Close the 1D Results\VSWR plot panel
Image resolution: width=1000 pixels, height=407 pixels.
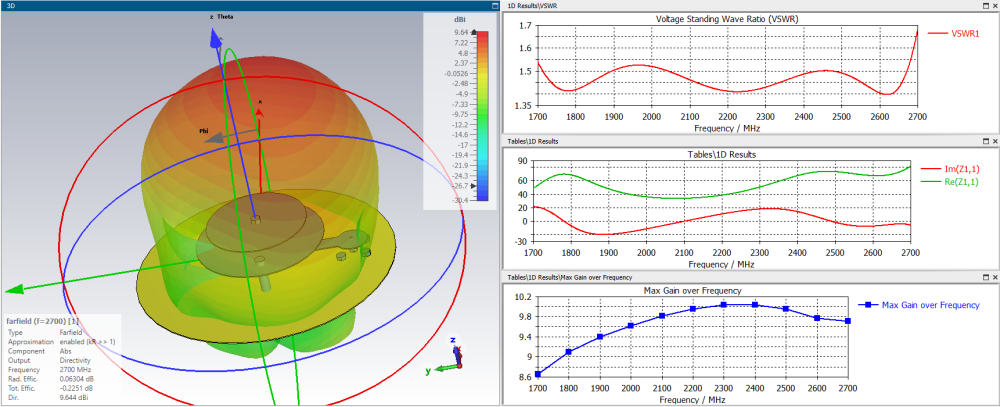[994, 6]
